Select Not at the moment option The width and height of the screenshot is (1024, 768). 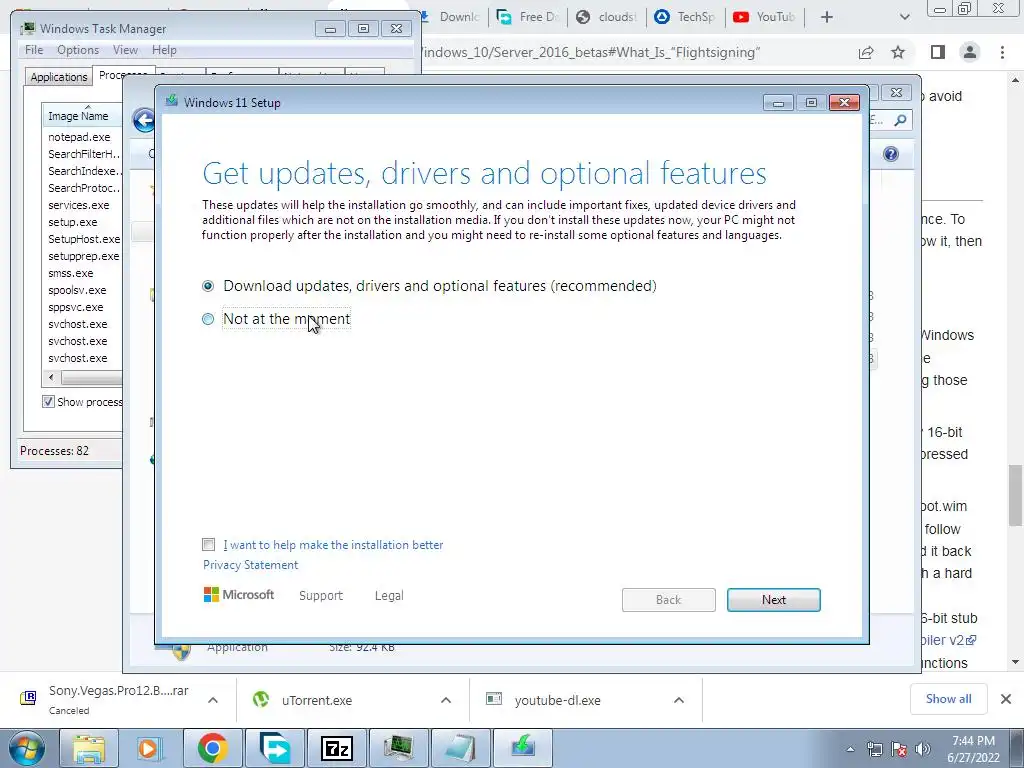[x=276, y=319]
